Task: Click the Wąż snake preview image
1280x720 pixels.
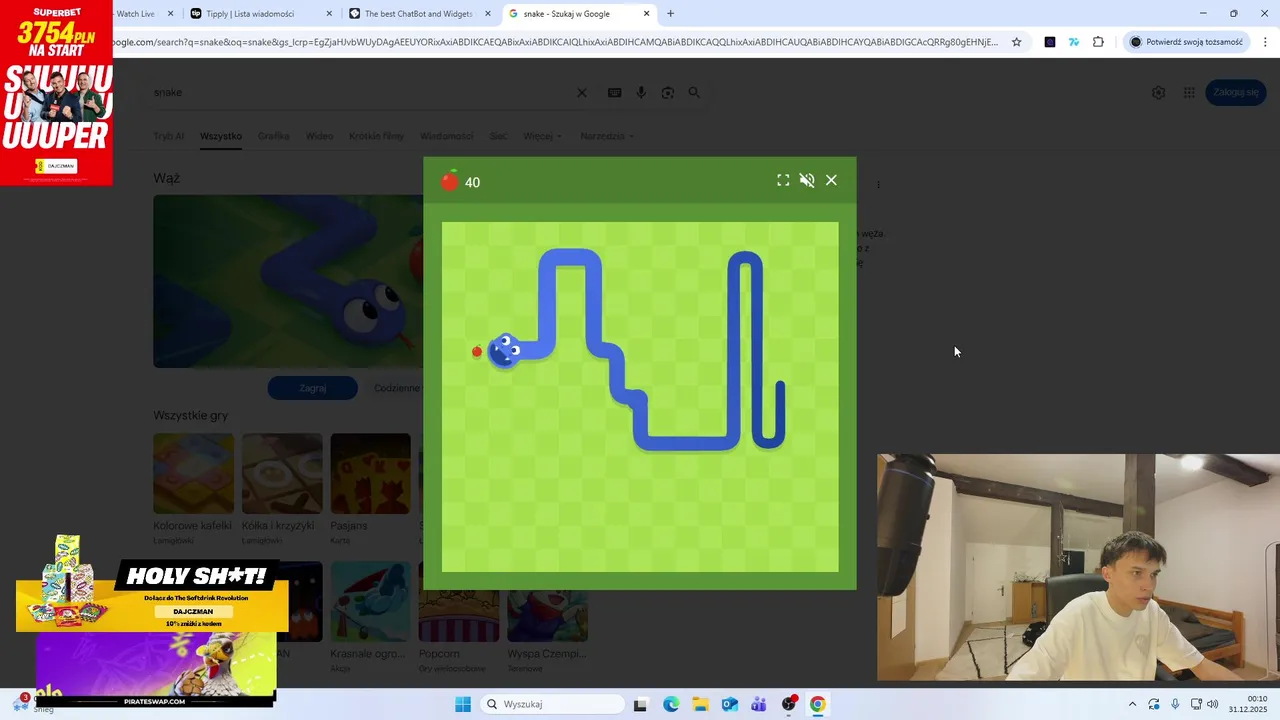Action: (x=288, y=281)
